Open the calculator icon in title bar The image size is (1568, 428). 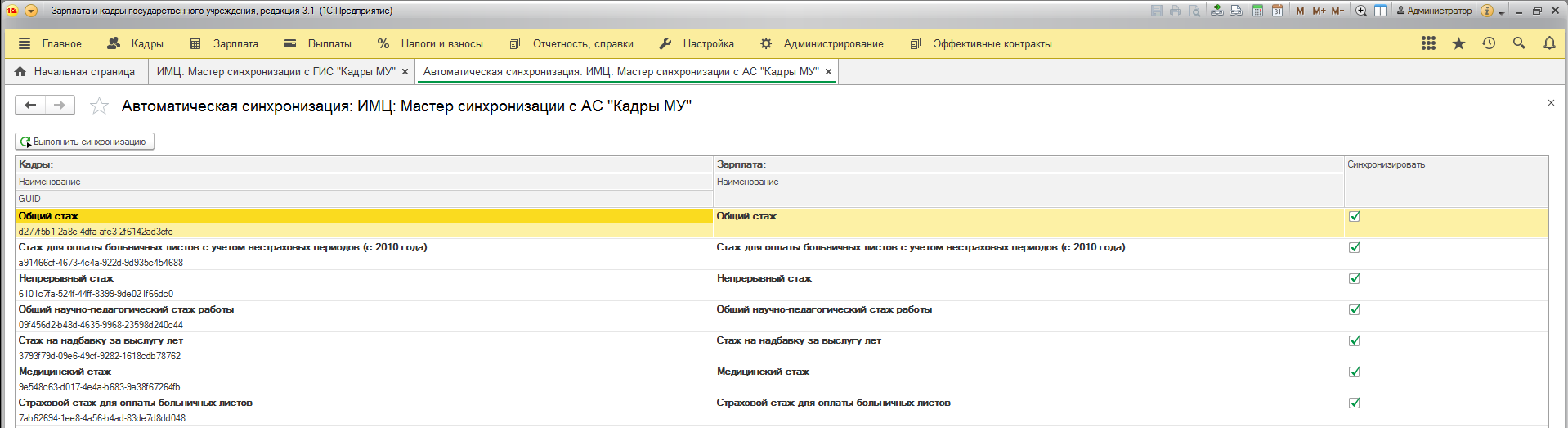[1258, 11]
